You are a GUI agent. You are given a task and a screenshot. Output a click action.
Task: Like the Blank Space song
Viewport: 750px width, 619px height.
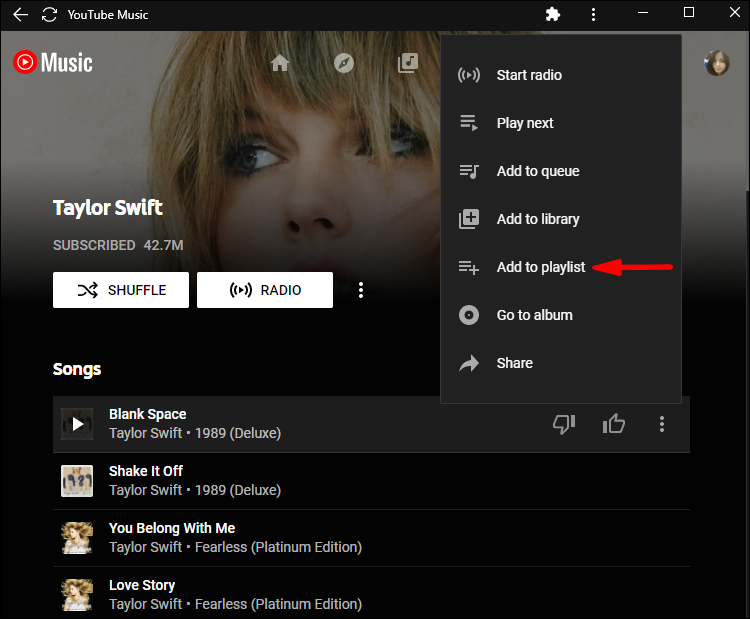(x=614, y=424)
